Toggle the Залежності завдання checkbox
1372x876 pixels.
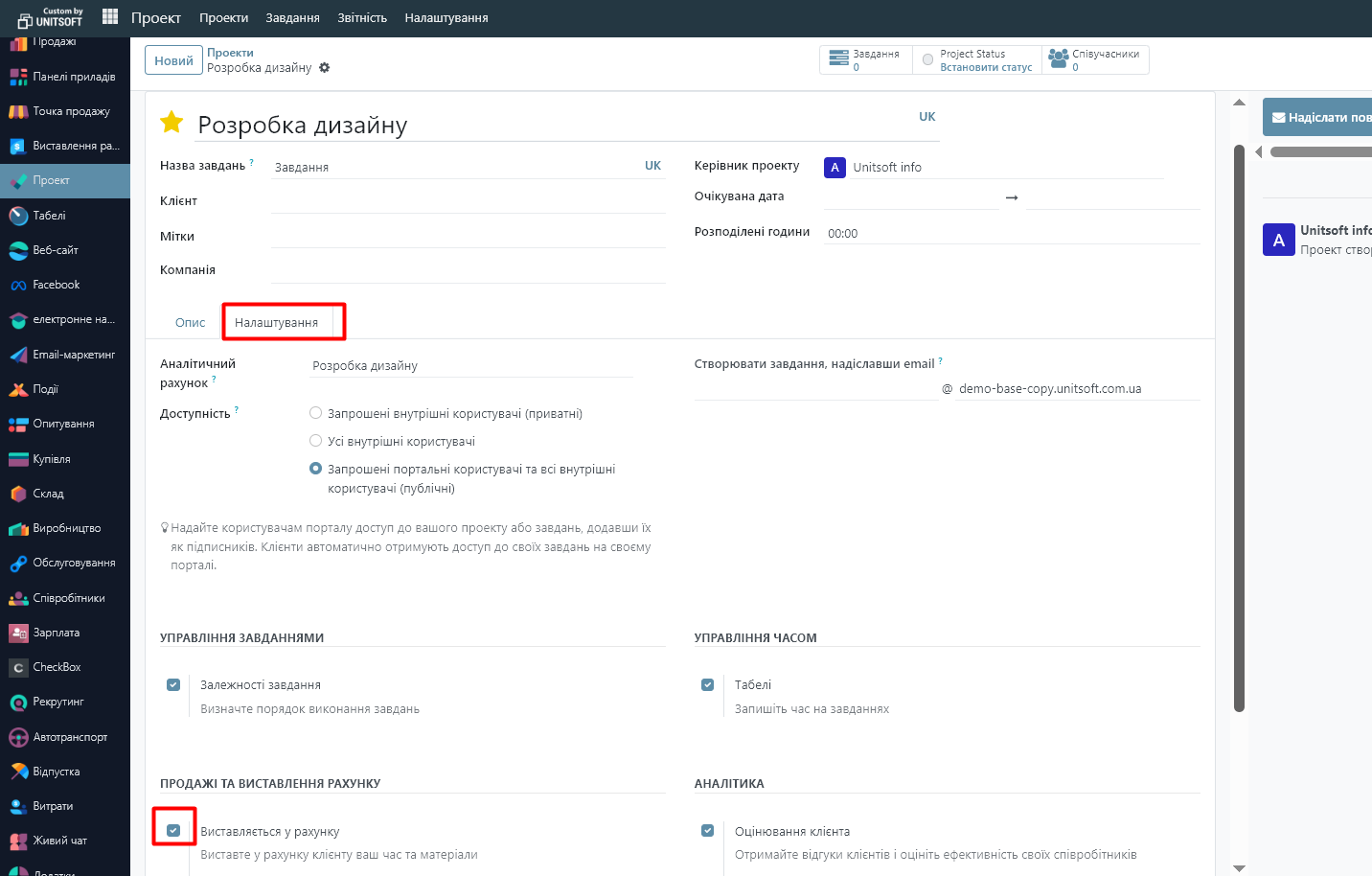173,684
